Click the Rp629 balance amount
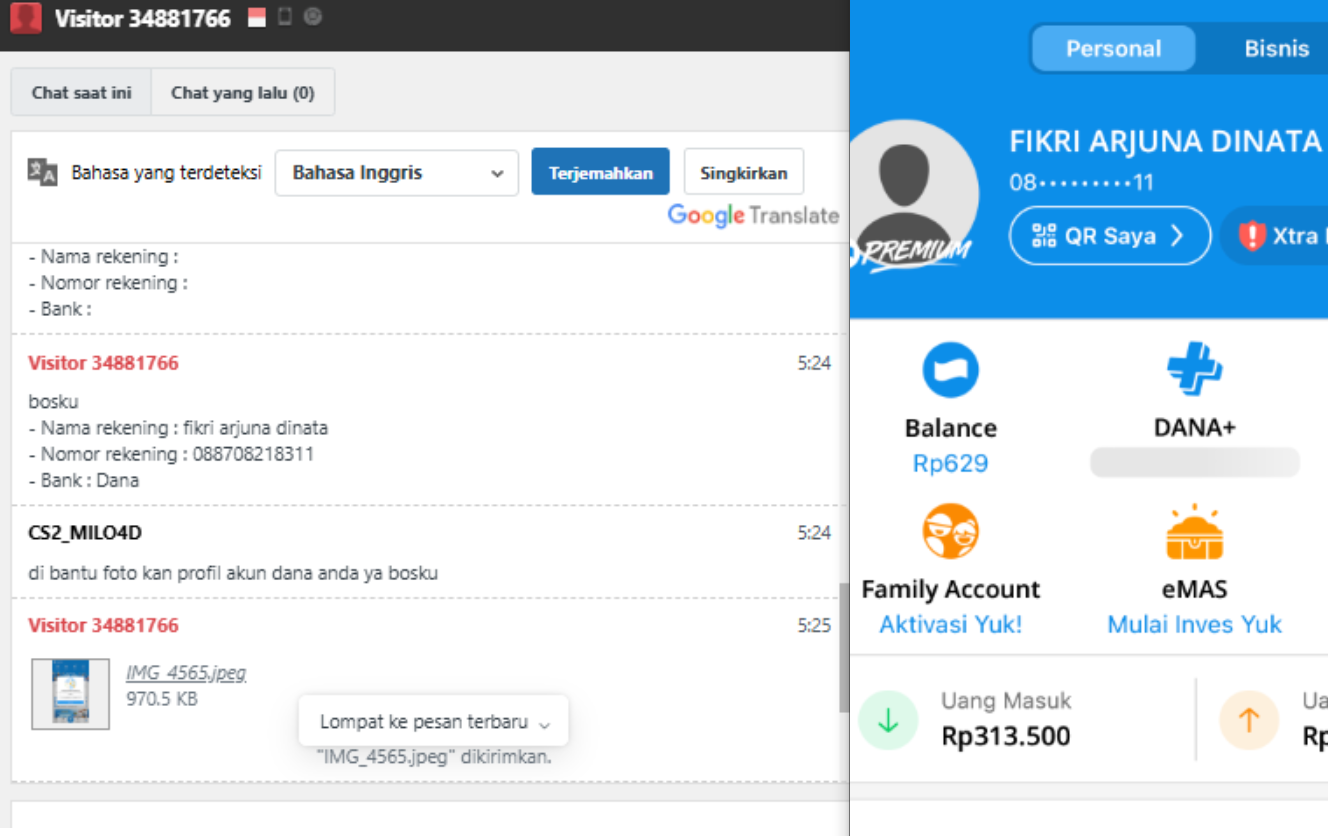1328x836 pixels. click(950, 464)
